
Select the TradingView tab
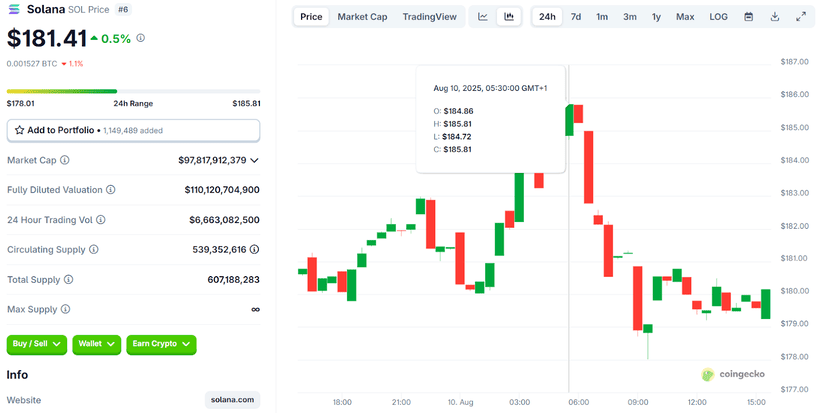click(429, 17)
